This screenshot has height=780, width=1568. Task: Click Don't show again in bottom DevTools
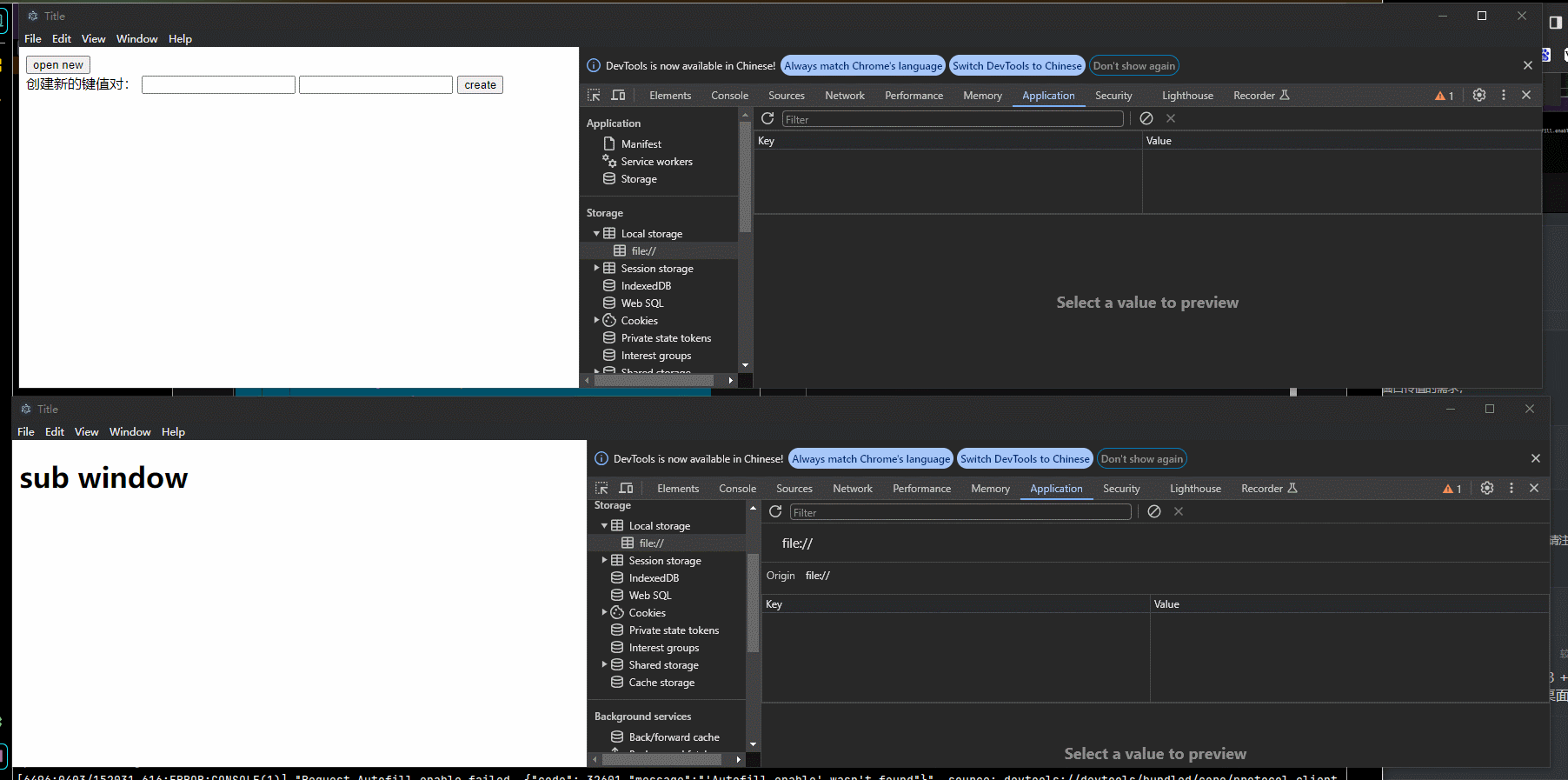coord(1141,459)
